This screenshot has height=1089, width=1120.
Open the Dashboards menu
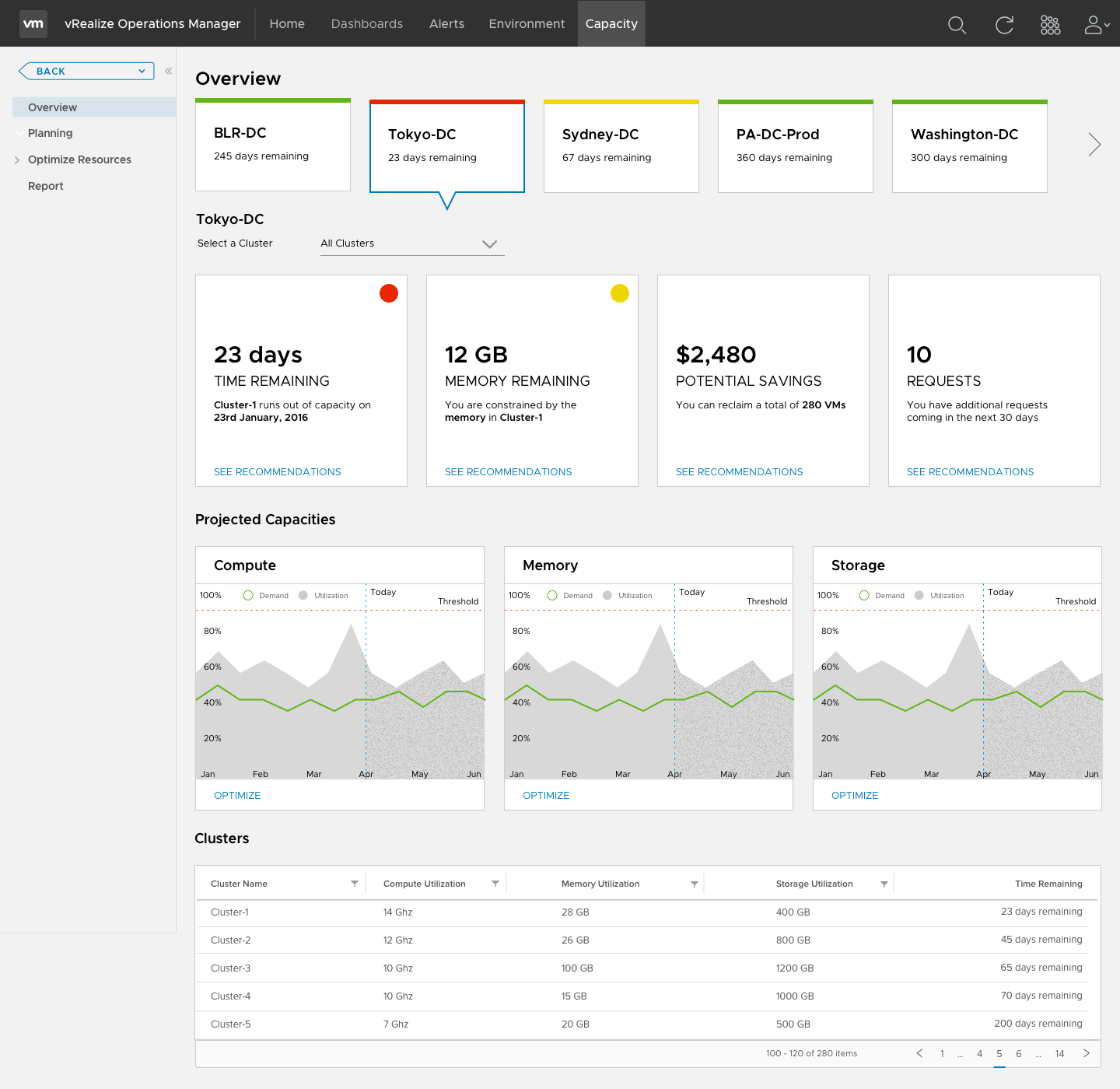click(x=367, y=24)
